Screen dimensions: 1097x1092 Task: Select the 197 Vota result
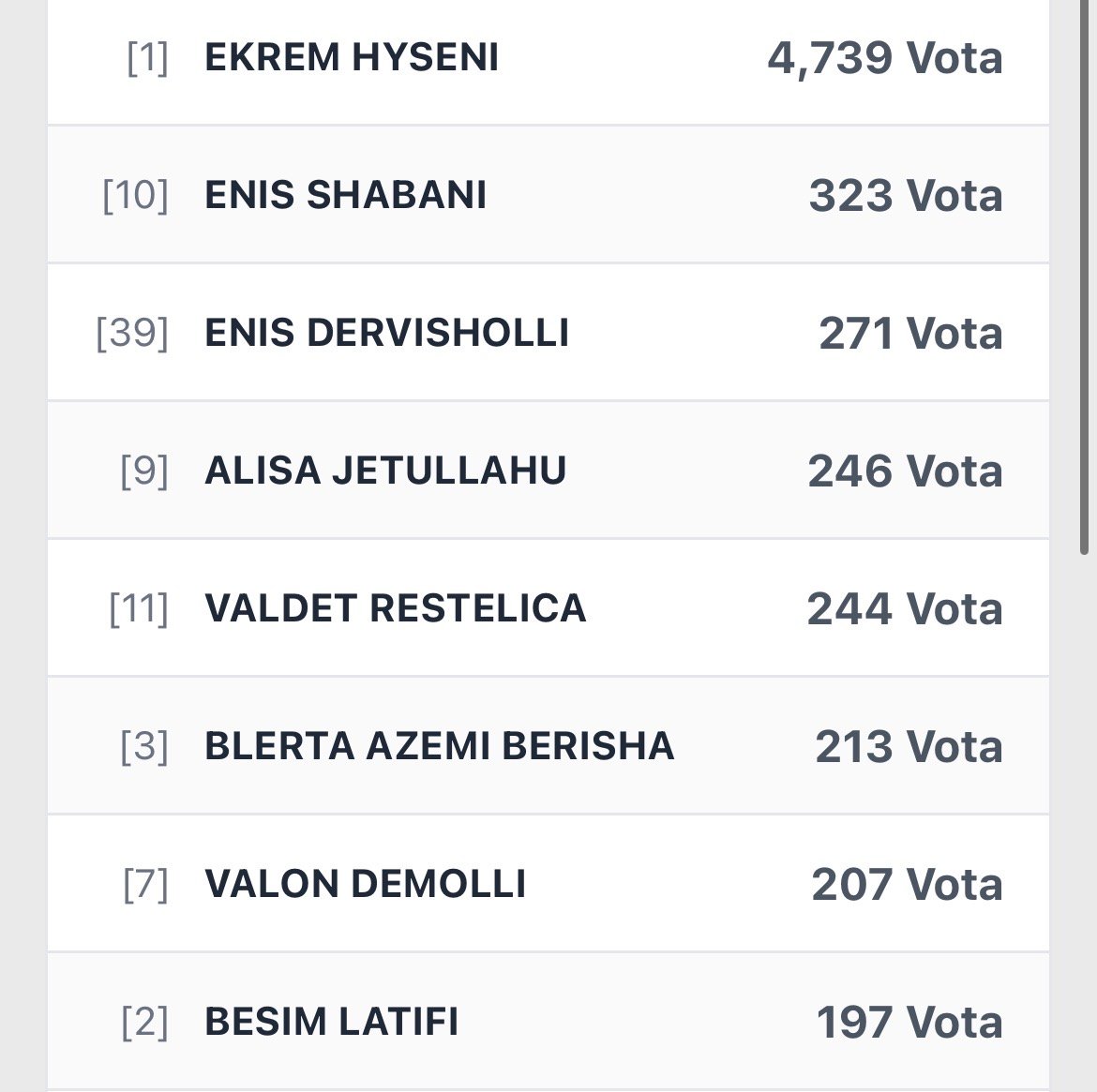pyautogui.click(x=909, y=1023)
